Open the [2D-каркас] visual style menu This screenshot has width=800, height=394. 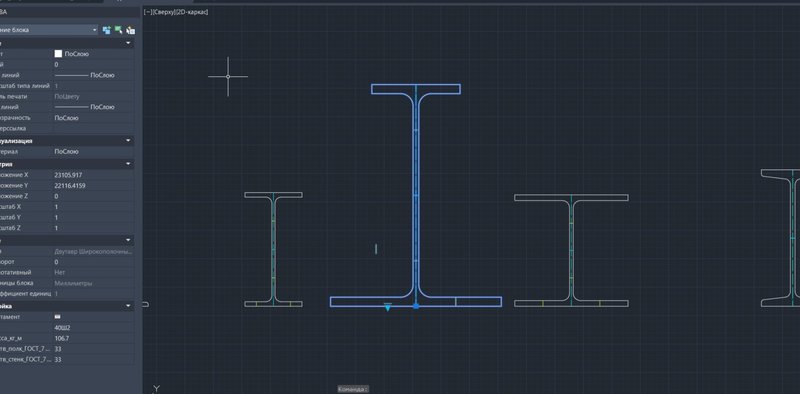pos(192,12)
